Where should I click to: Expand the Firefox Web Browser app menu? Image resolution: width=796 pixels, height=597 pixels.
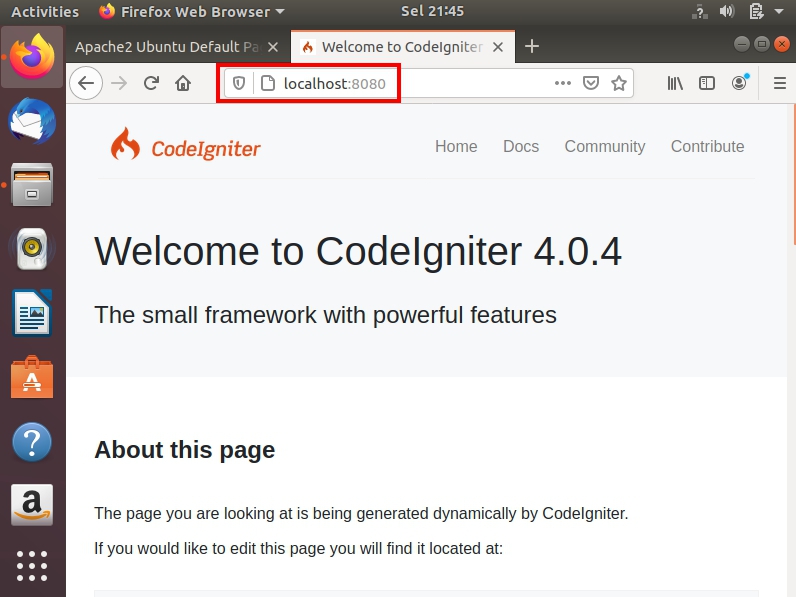coord(192,11)
